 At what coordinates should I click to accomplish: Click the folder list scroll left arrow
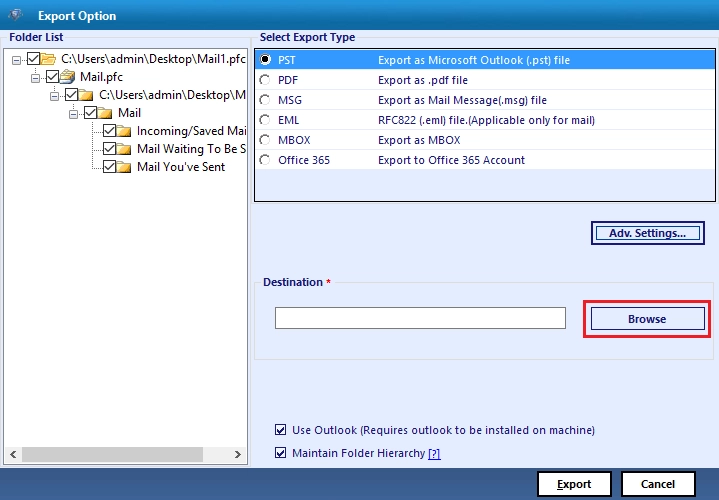13,454
